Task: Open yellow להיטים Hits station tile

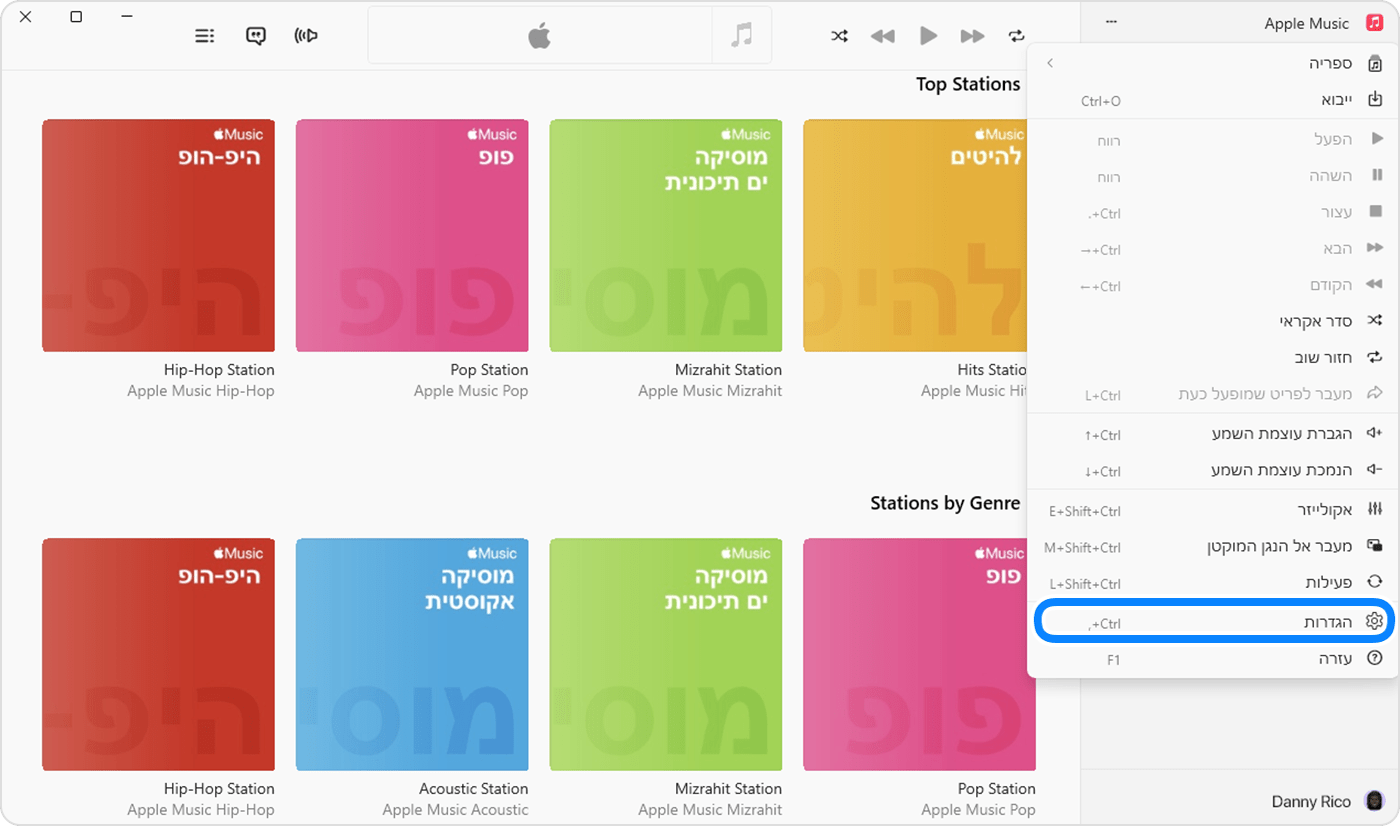Action: click(x=915, y=236)
